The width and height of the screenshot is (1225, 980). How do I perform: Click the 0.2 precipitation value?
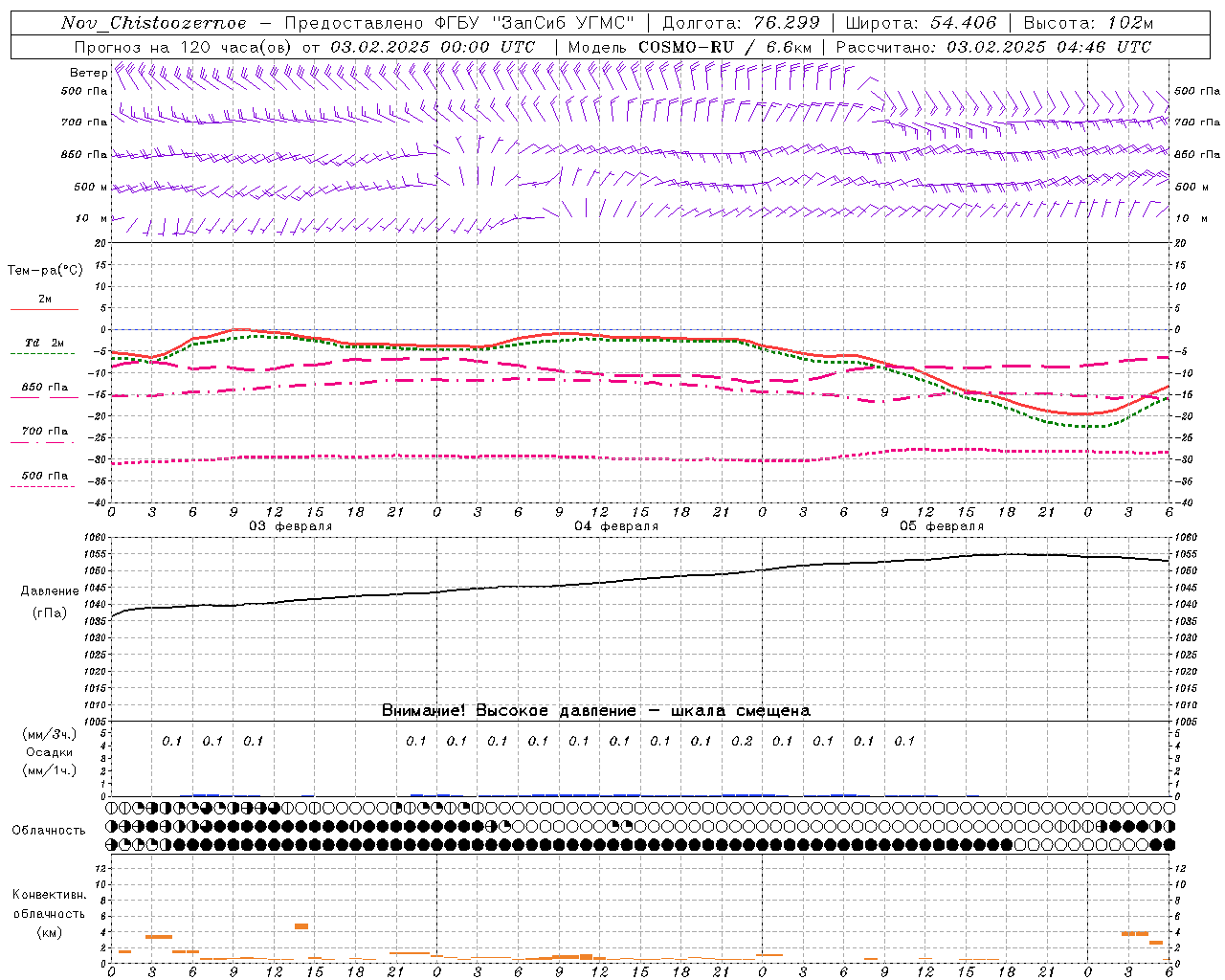tap(742, 741)
